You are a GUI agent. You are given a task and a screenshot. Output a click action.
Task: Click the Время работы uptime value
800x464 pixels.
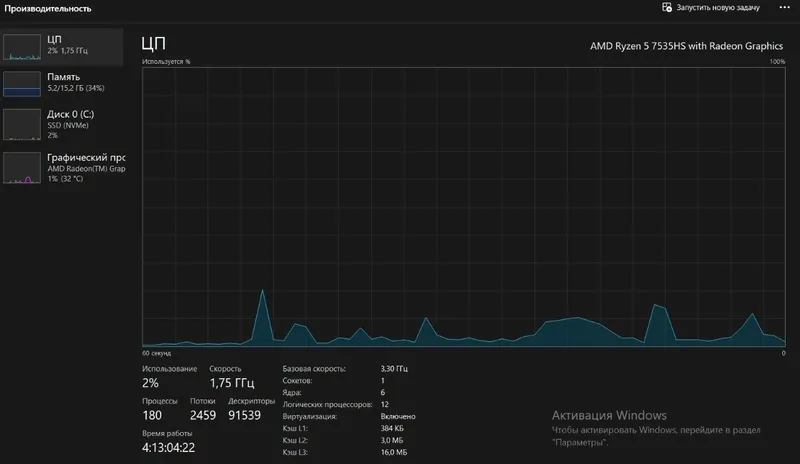click(x=168, y=448)
